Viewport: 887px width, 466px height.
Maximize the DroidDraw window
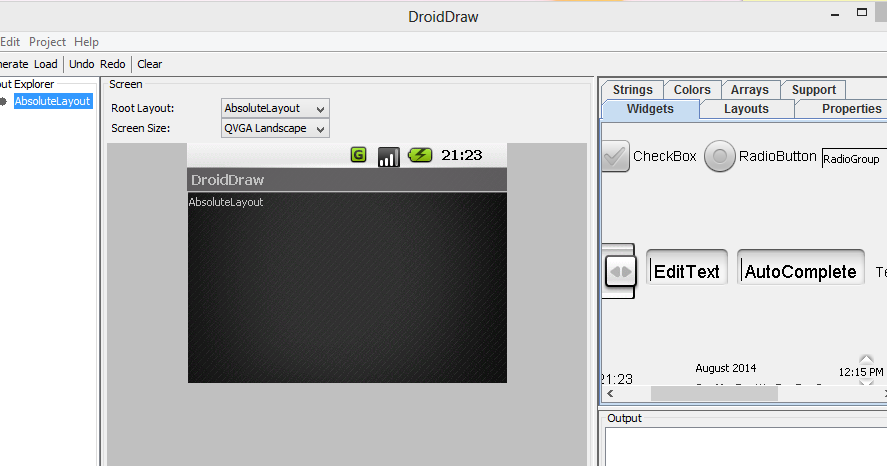click(862, 12)
